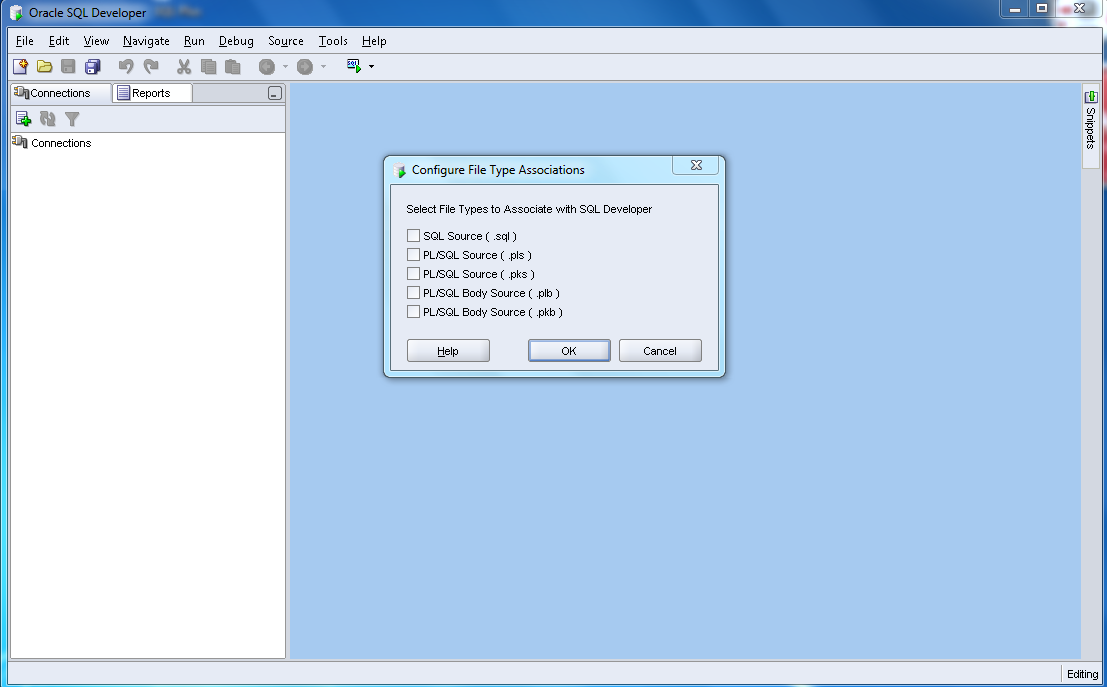
Task: Close the Configure File Type Associations dialog
Action: pyautogui.click(x=695, y=165)
